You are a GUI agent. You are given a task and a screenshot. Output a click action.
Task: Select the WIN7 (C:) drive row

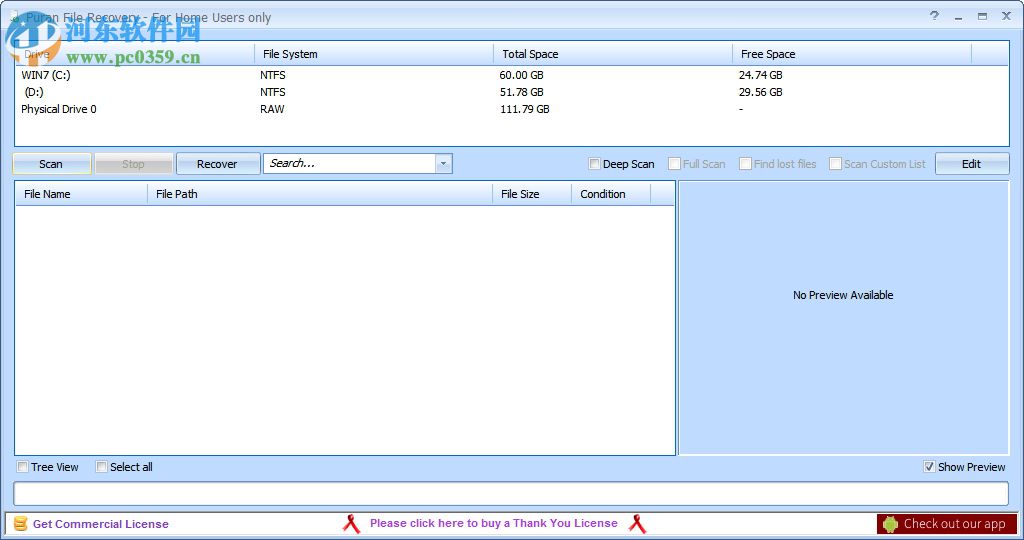(x=511, y=75)
